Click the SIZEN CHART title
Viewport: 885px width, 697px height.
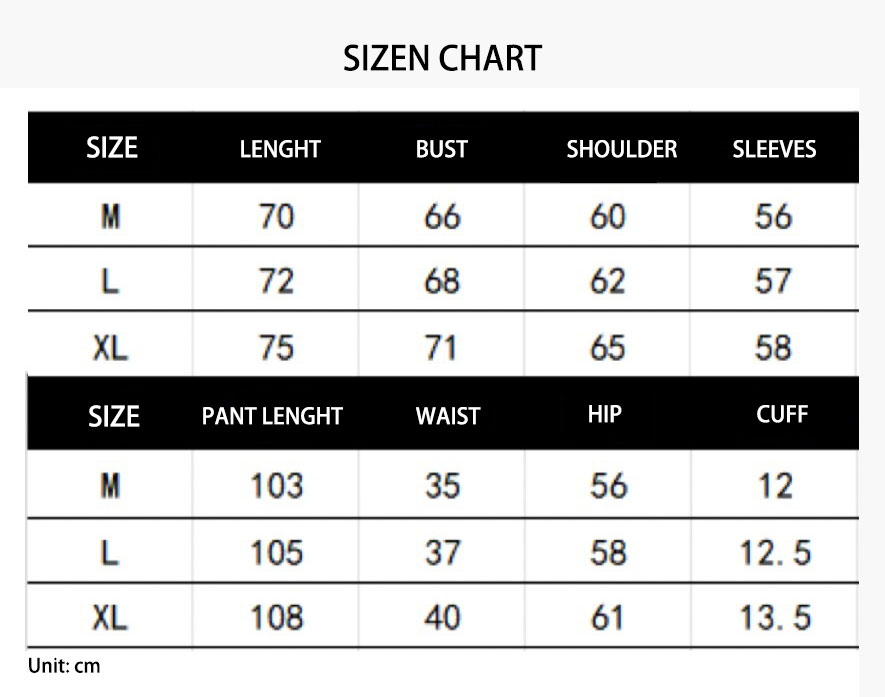pyautogui.click(x=442, y=58)
